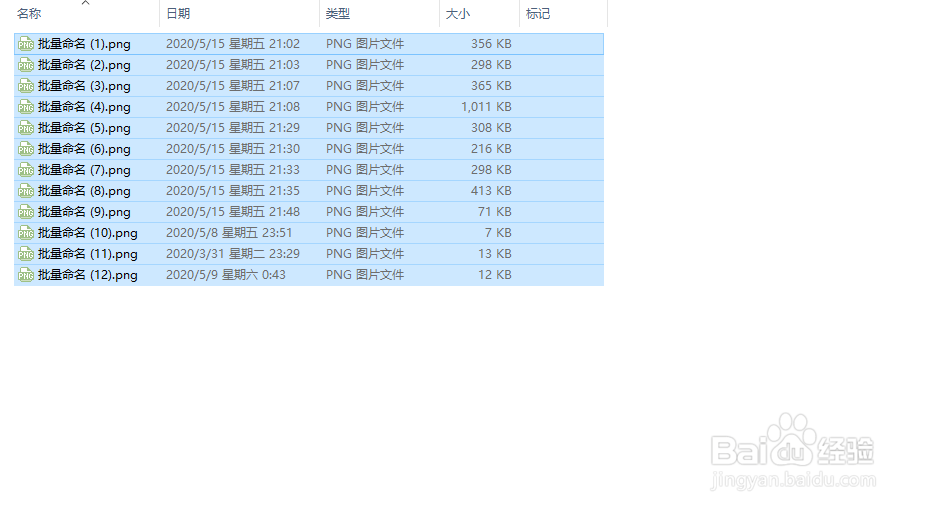This screenshot has height=512, width=927.
Task: Click PNG 图片文件 type in 批量命名 (1).png row
Action: tap(365, 44)
